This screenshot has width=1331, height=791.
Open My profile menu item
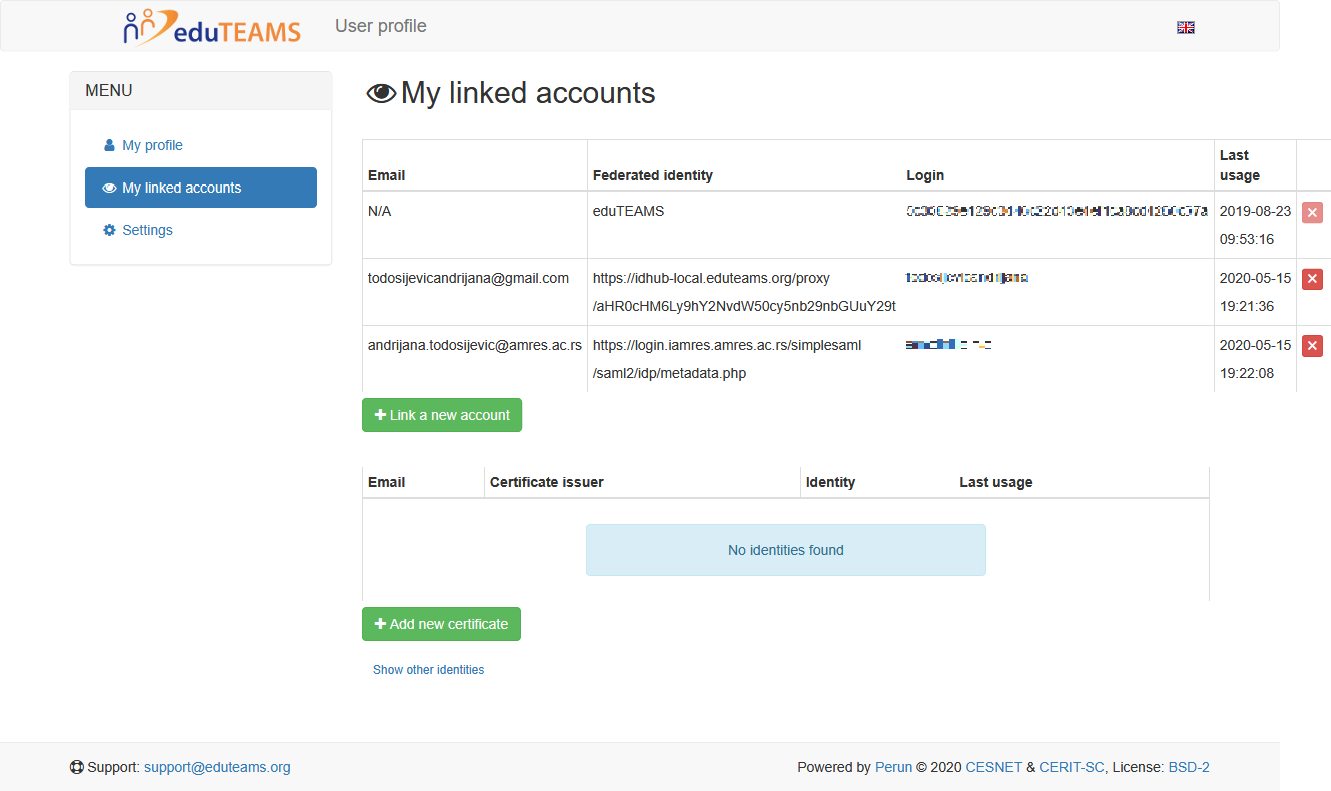click(200, 145)
